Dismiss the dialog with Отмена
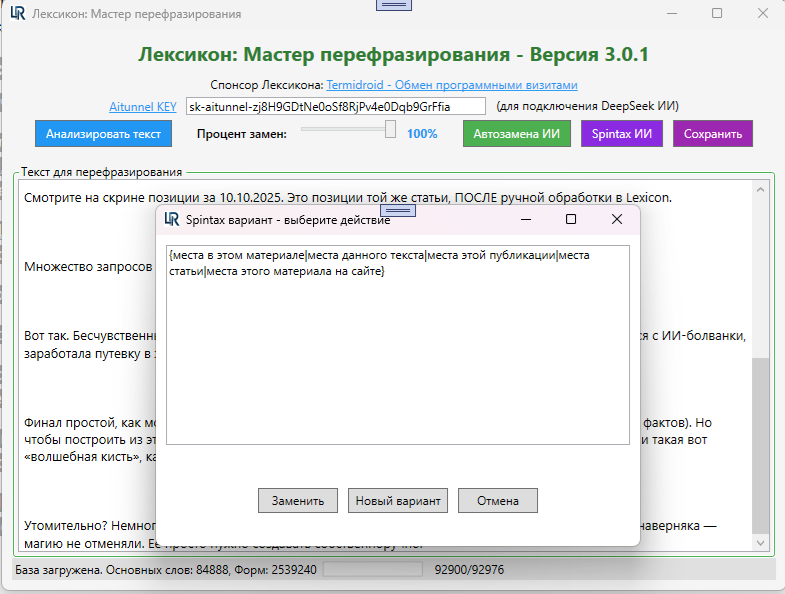Screen dimensions: 785x594 pyautogui.click(x=498, y=501)
